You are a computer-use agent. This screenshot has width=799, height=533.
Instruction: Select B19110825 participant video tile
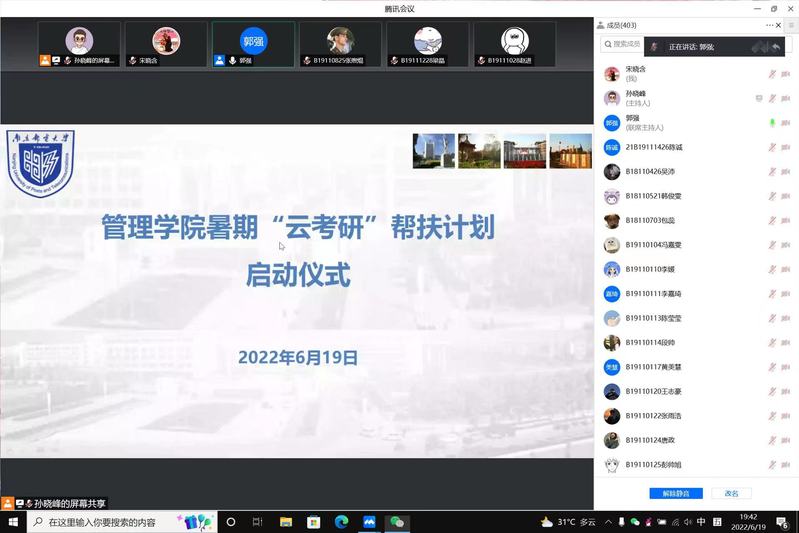pos(341,44)
